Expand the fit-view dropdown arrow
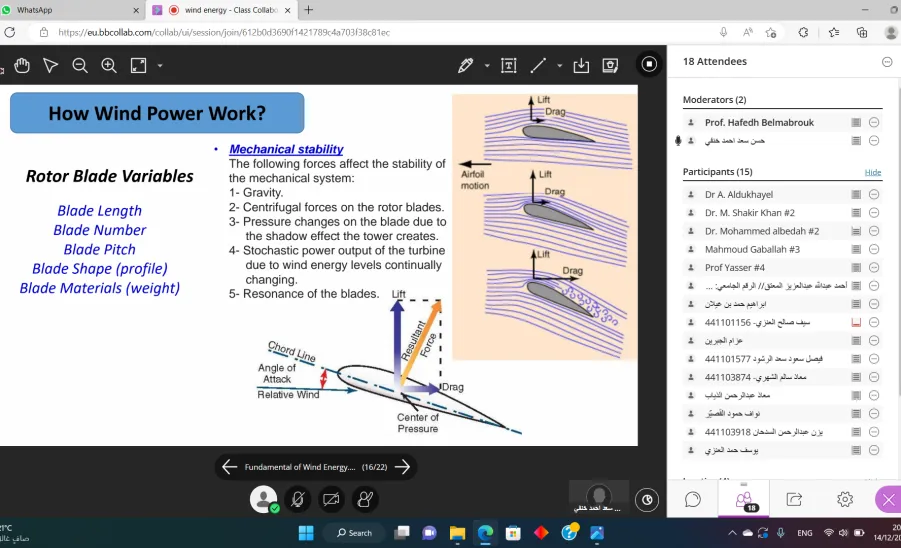Image resolution: width=901 pixels, height=548 pixels. point(160,65)
